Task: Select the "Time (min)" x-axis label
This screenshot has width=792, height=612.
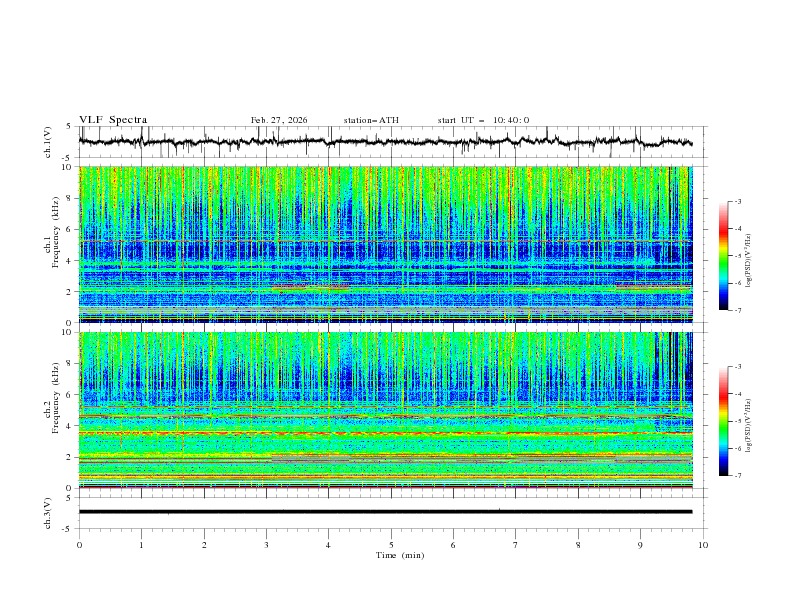Action: coord(400,555)
